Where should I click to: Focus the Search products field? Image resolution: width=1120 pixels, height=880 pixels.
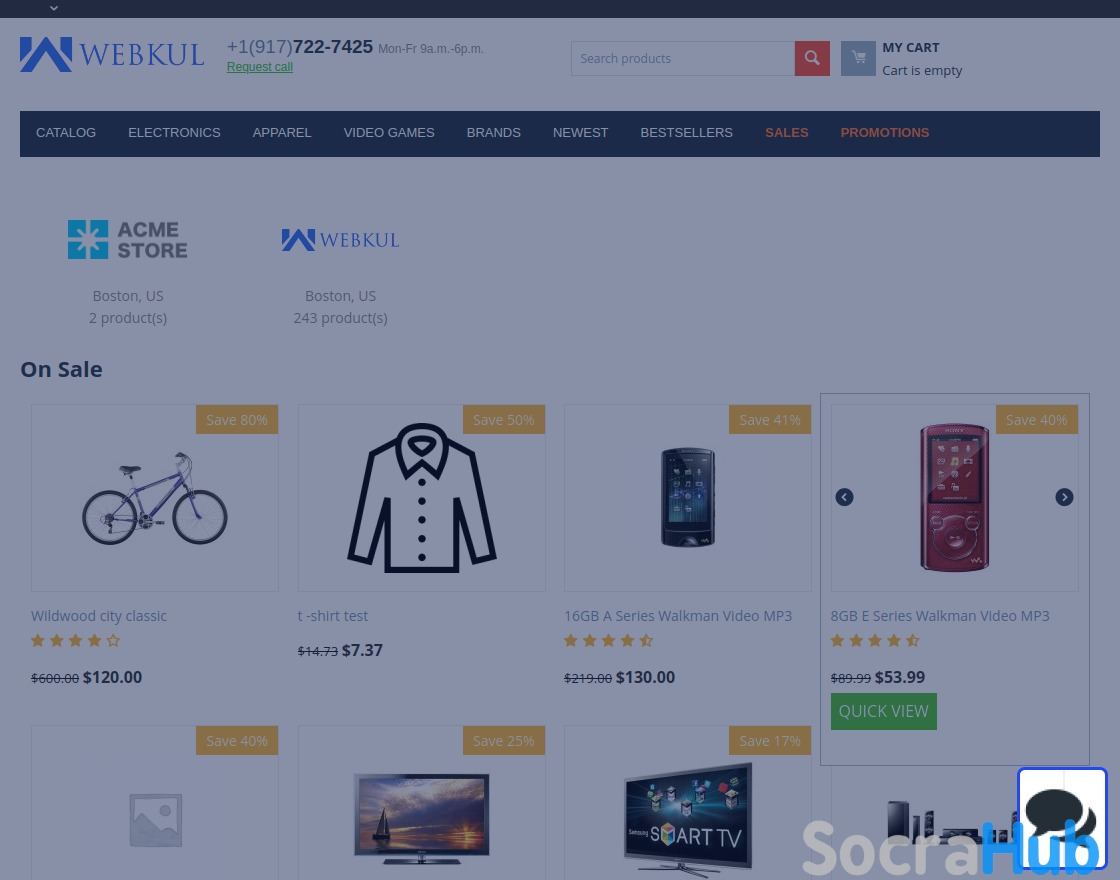click(683, 58)
